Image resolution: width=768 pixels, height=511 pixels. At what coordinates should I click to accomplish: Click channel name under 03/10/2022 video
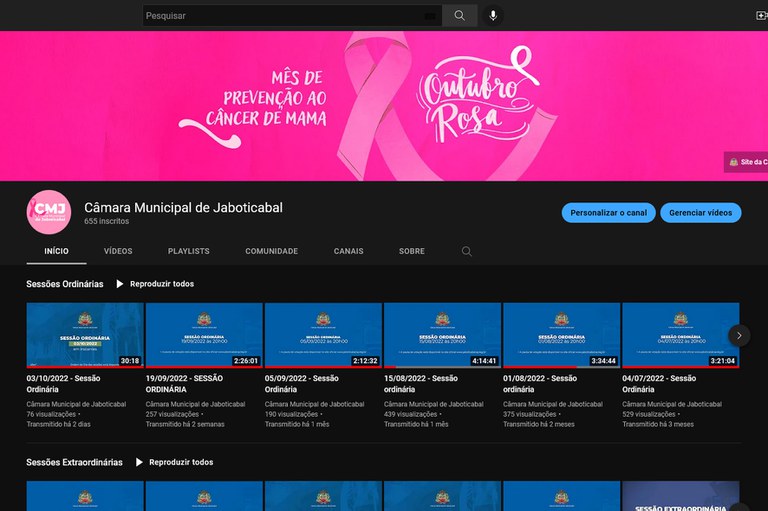point(76,404)
